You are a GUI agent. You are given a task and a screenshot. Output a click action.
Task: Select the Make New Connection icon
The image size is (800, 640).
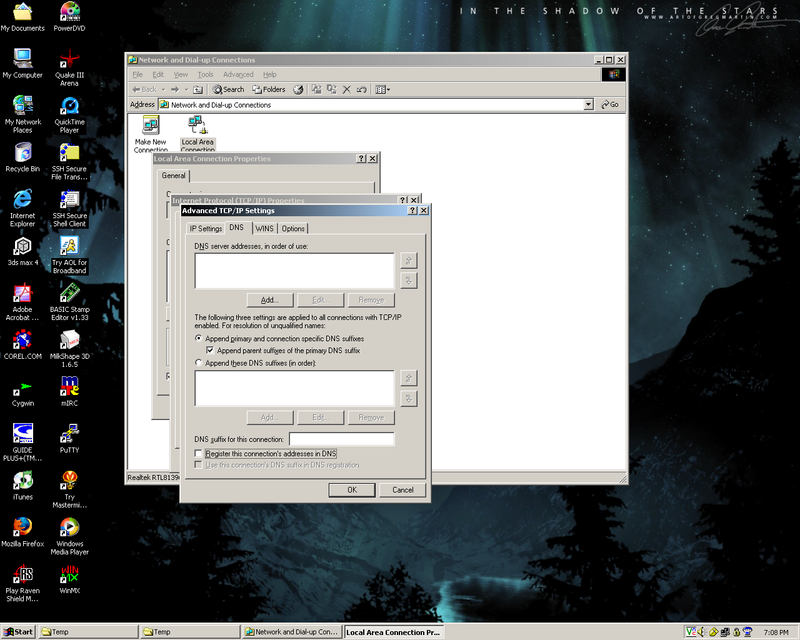point(151,134)
